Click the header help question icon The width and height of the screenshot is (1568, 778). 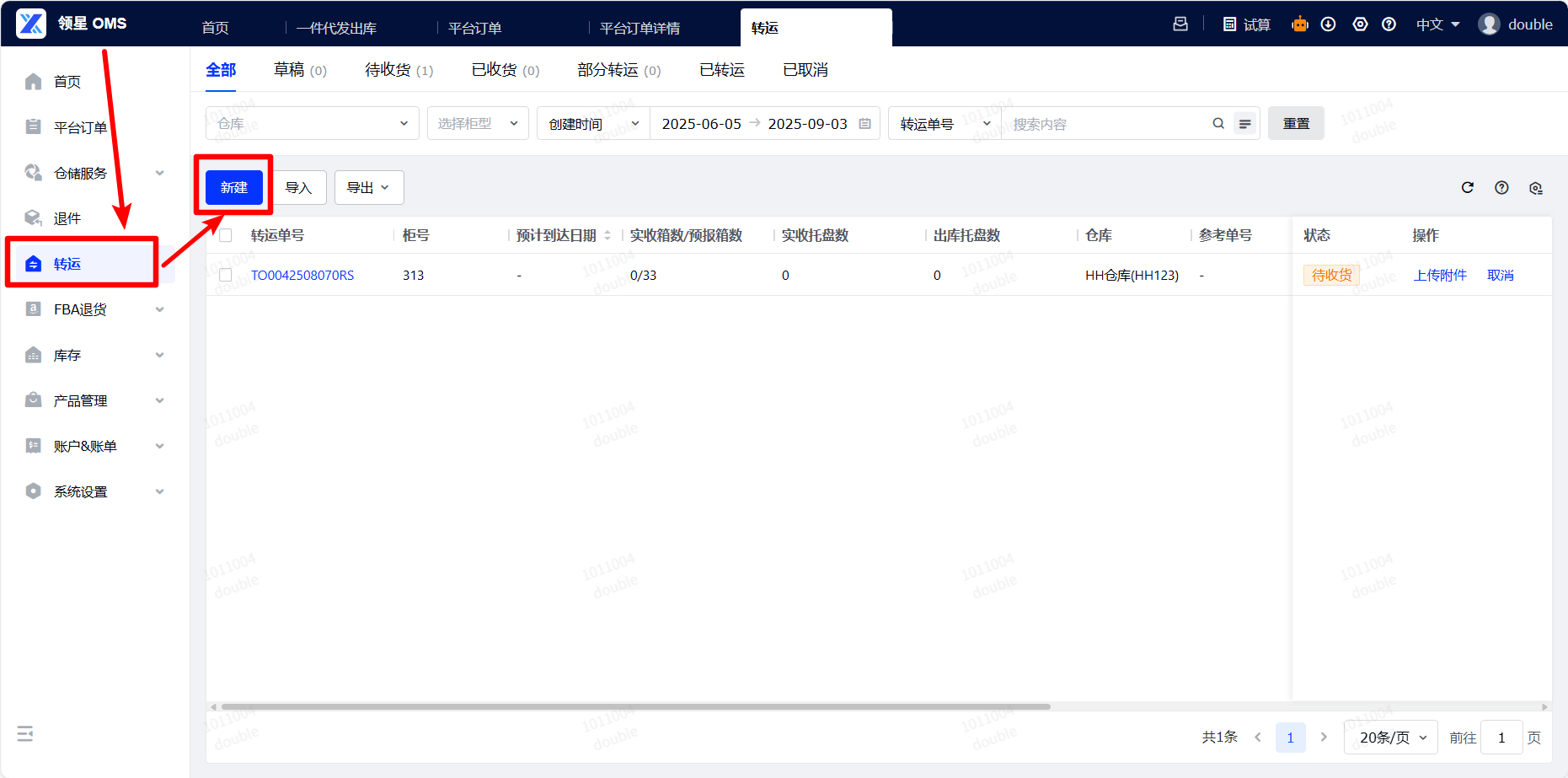pos(1389,24)
